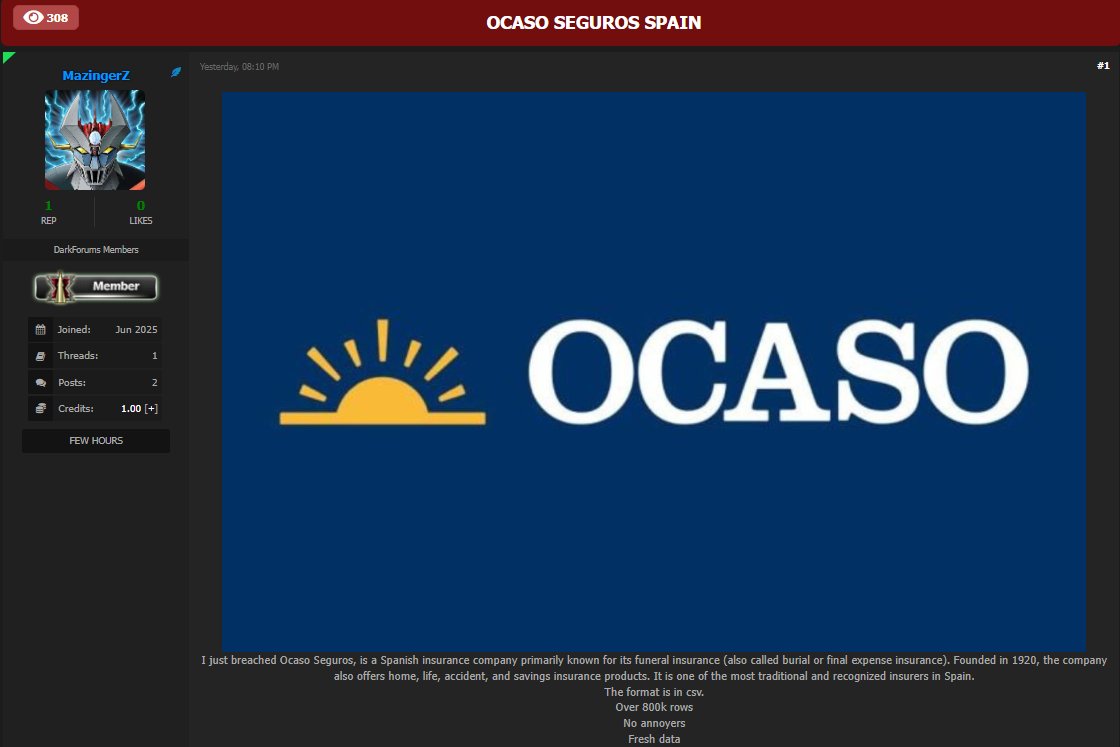Click the Jun 2025 joined date
Viewport: 1120px width, 747px height.
point(136,329)
